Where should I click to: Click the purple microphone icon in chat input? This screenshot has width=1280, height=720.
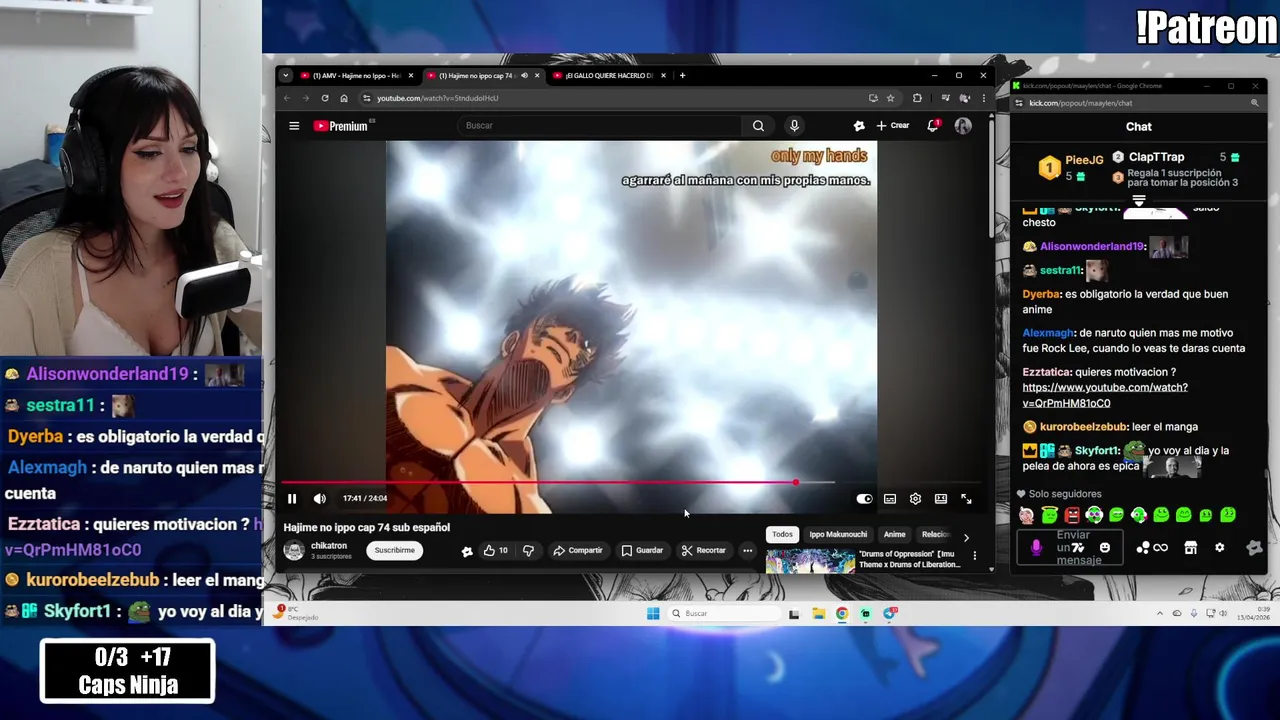pyautogui.click(x=1036, y=548)
